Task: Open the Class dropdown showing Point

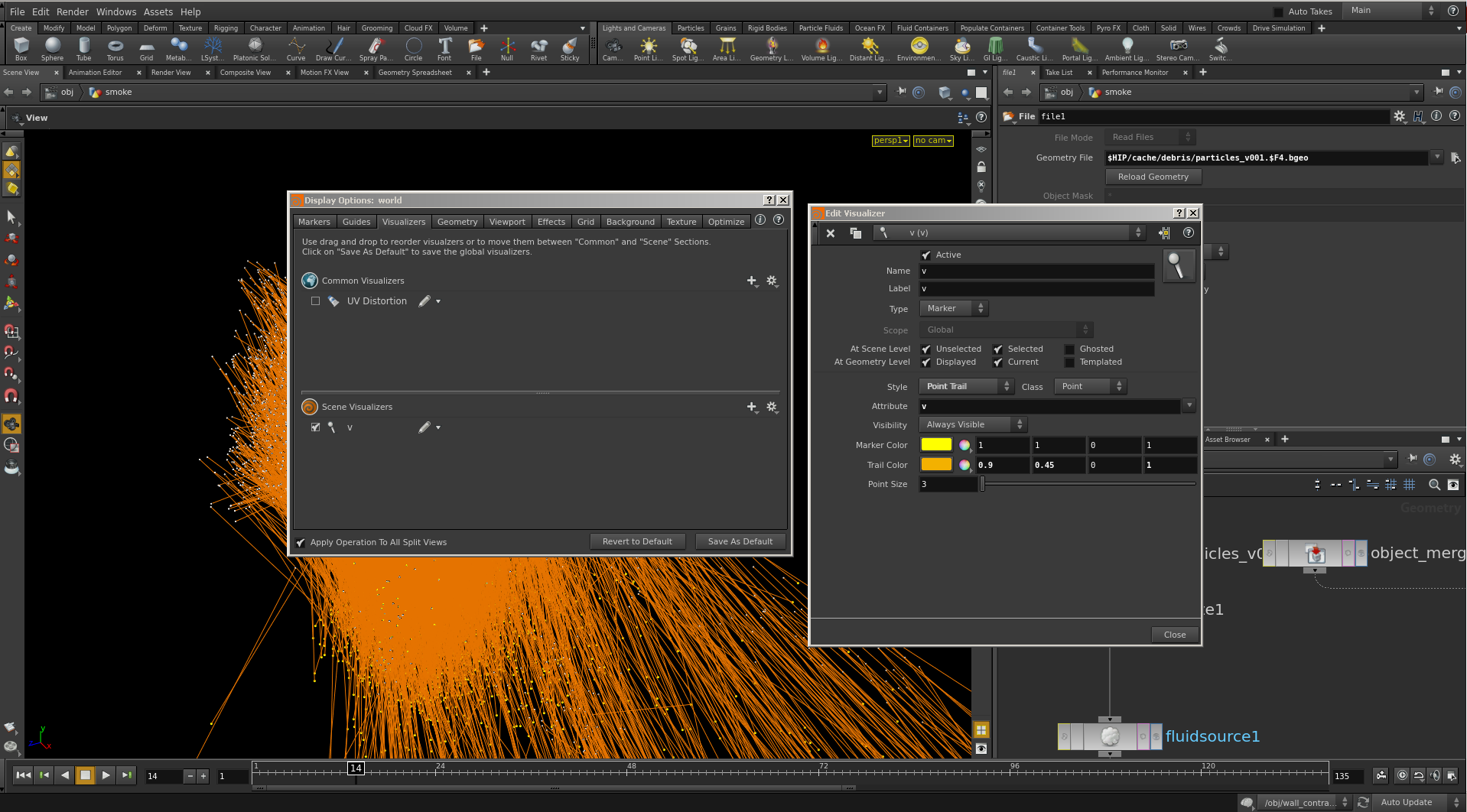Action: pyautogui.click(x=1090, y=386)
